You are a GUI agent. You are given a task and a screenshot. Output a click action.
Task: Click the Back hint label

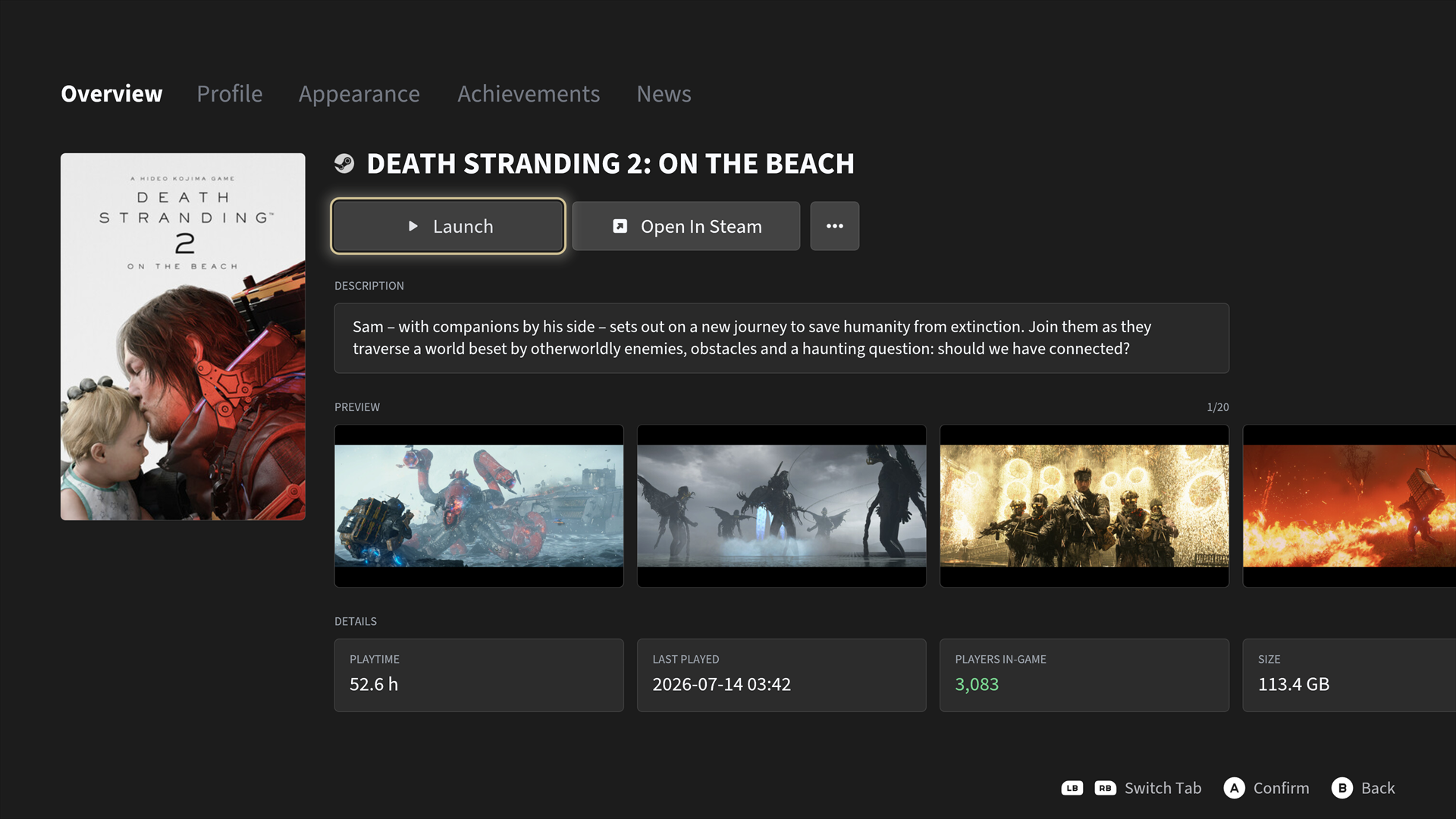1378,788
